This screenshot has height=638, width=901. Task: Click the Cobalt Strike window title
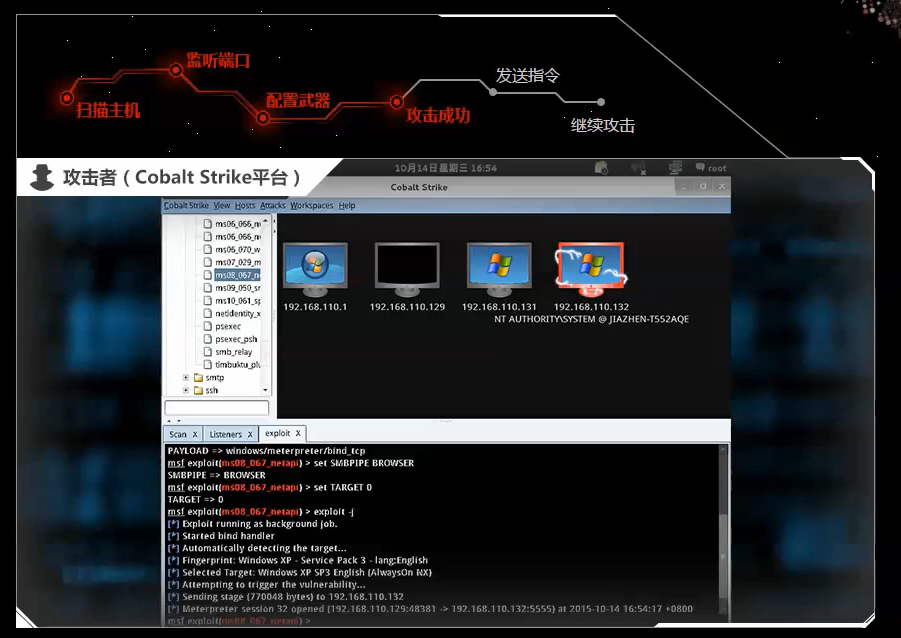419,187
